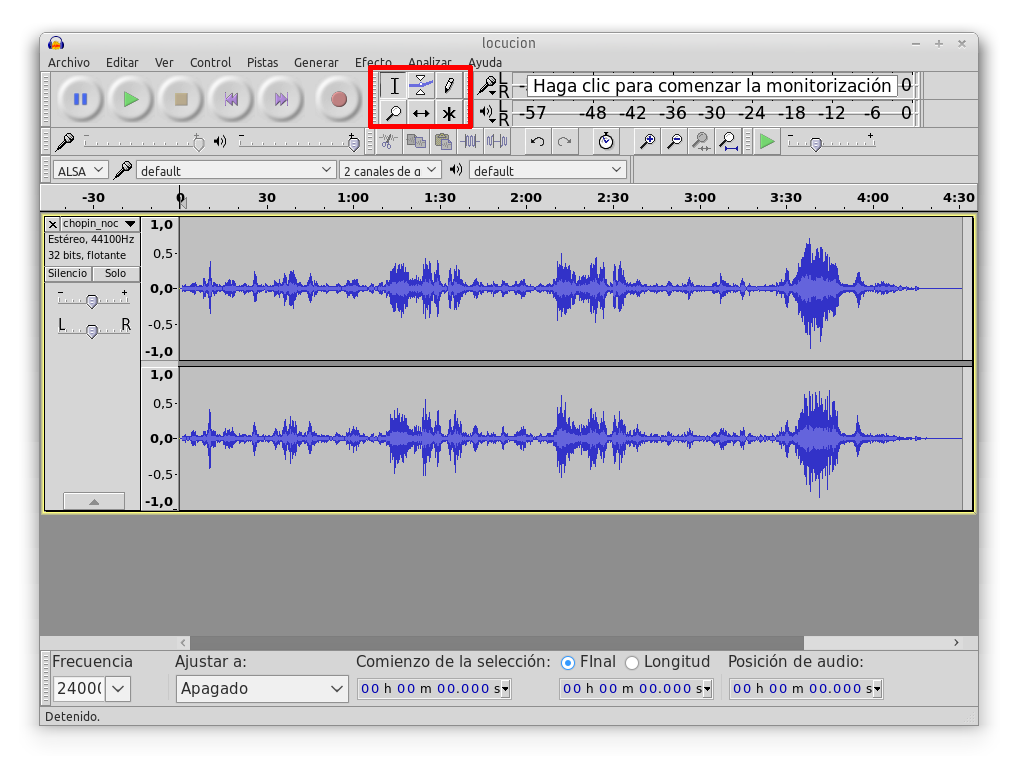The width and height of the screenshot is (1021, 767).
Task: Start recording with the Record button
Action: (339, 100)
